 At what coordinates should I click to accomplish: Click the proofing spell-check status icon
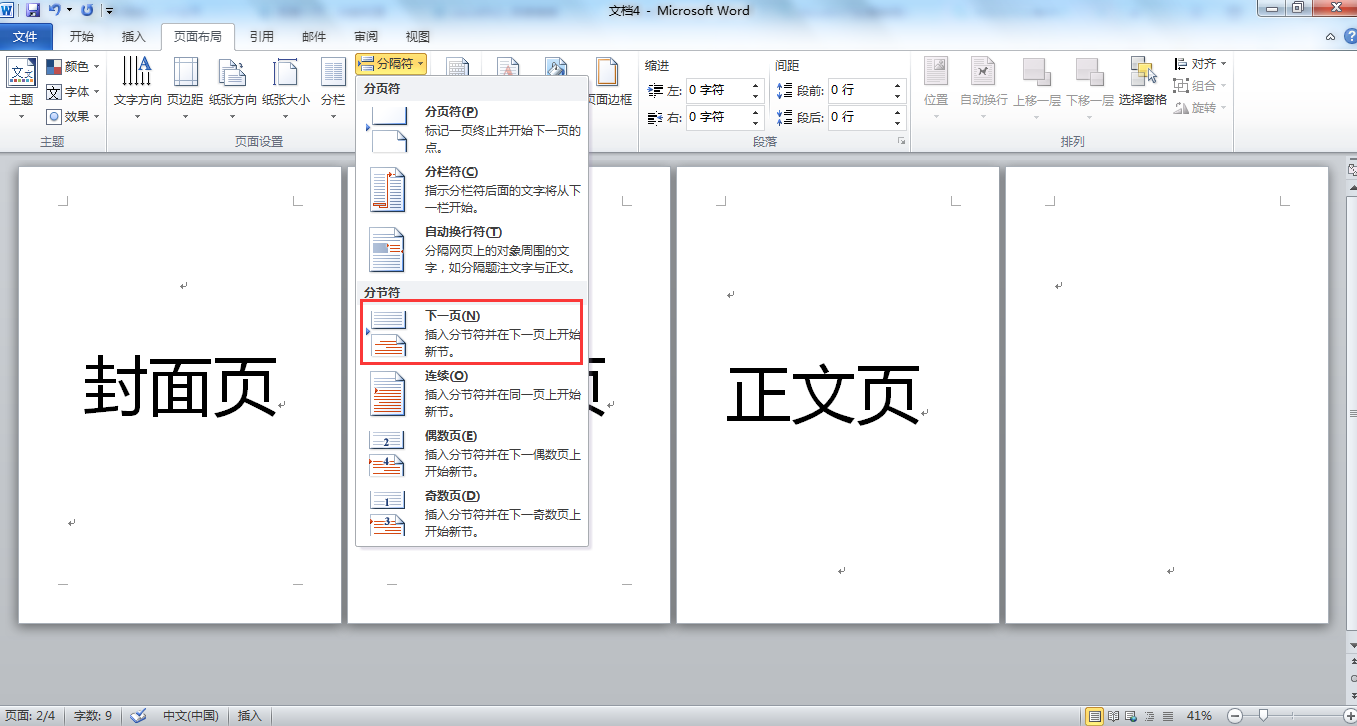click(x=138, y=716)
